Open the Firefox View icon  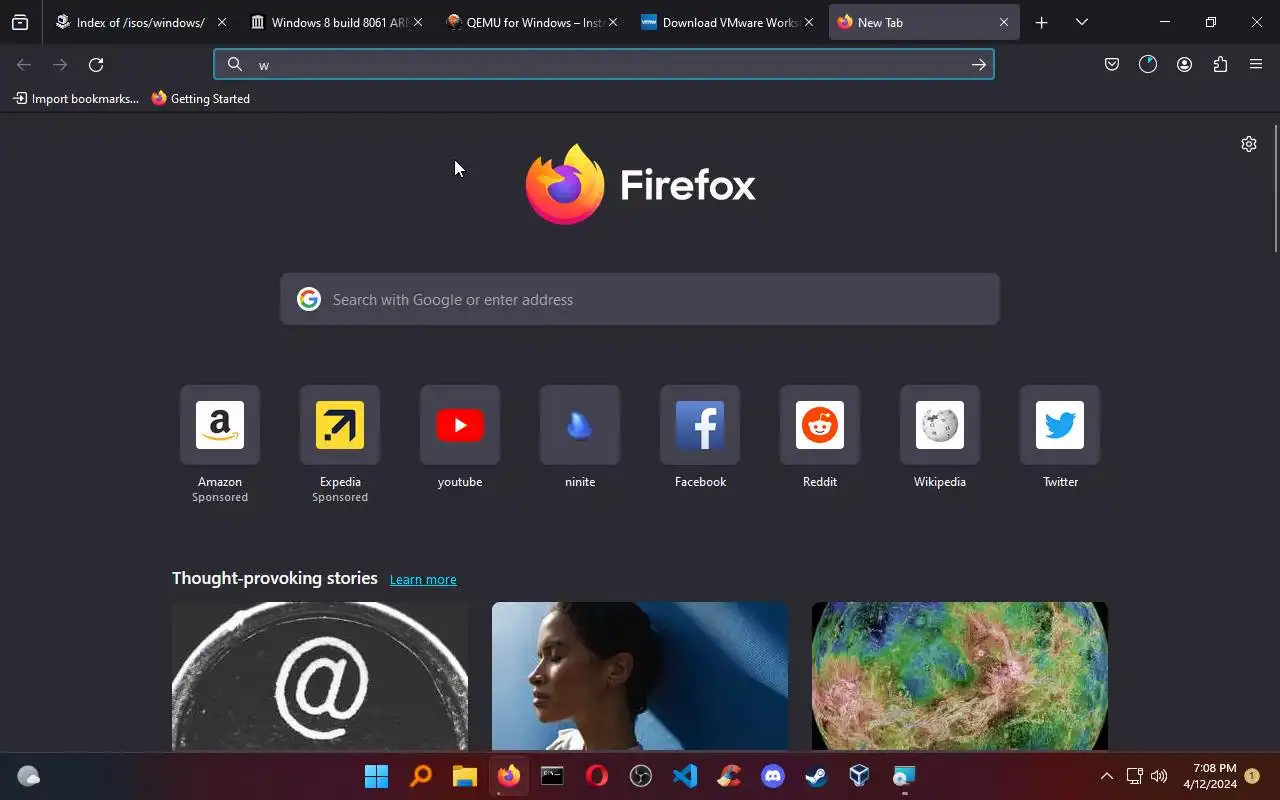coord(20,22)
